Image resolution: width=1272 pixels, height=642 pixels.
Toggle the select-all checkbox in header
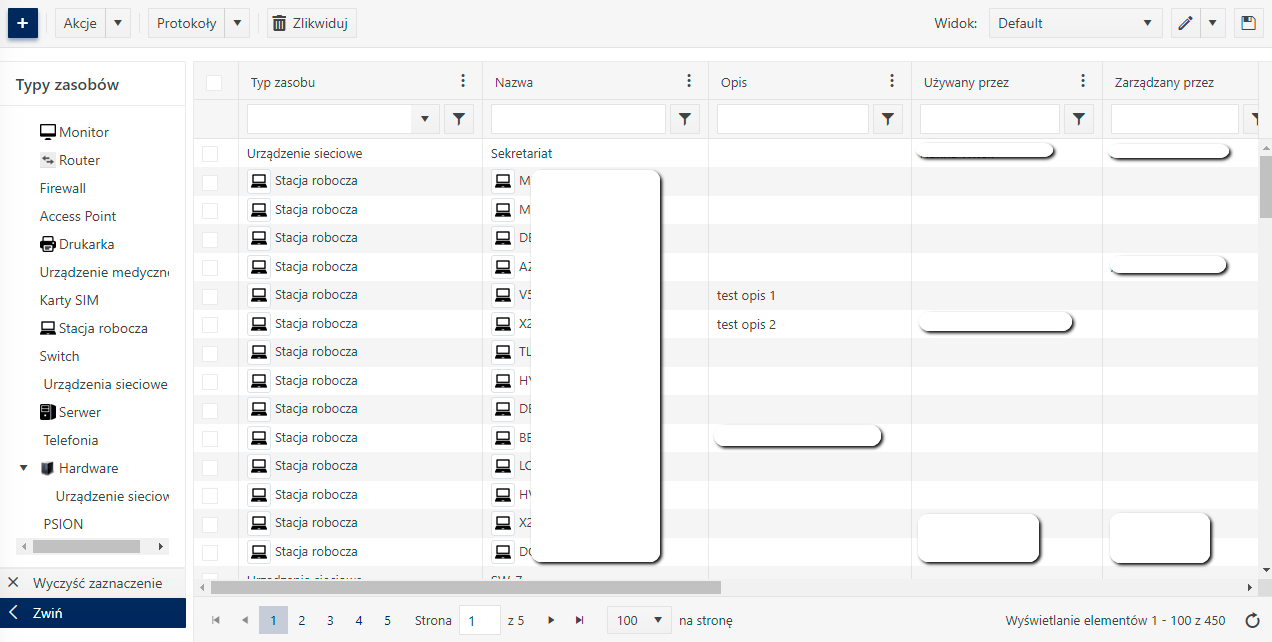pyautogui.click(x=214, y=83)
